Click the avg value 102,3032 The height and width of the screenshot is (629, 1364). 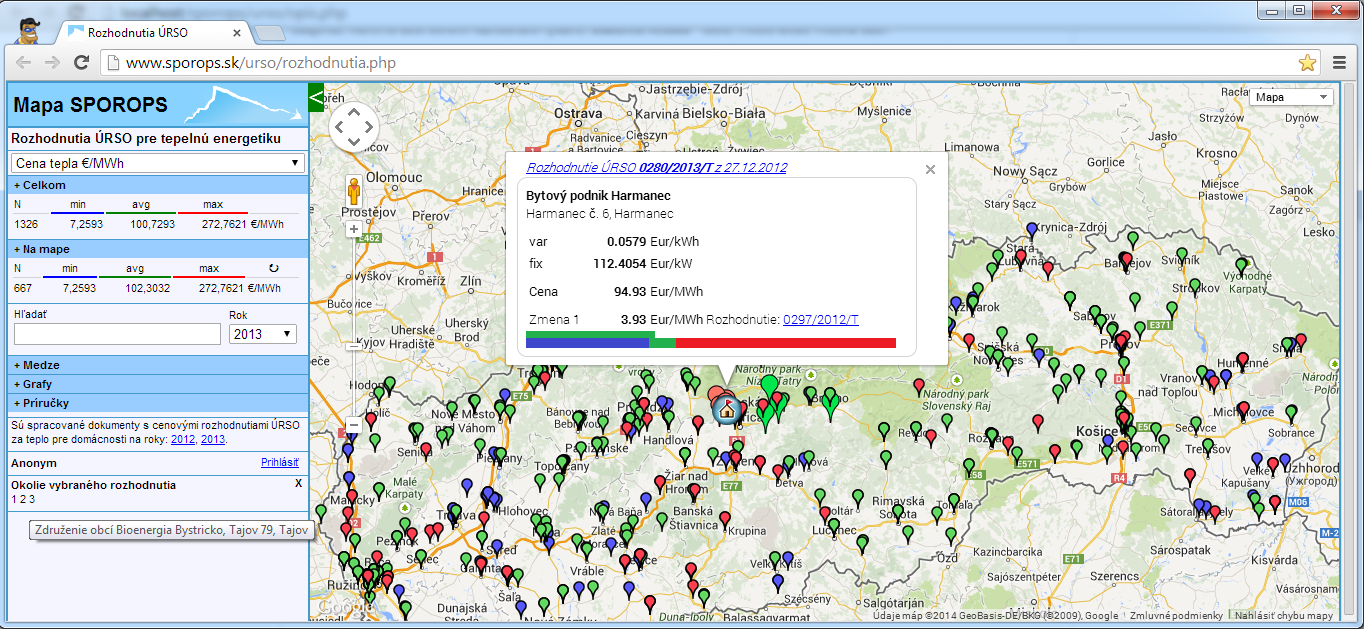pyautogui.click(x=146, y=288)
